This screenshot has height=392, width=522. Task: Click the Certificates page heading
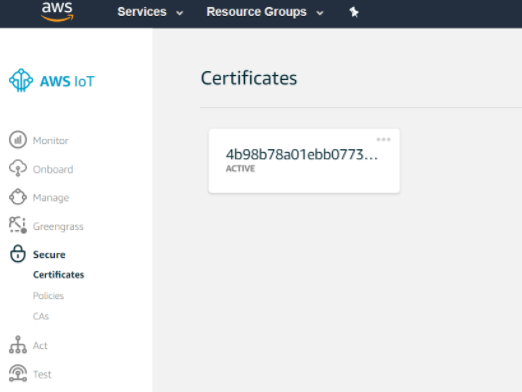point(249,78)
